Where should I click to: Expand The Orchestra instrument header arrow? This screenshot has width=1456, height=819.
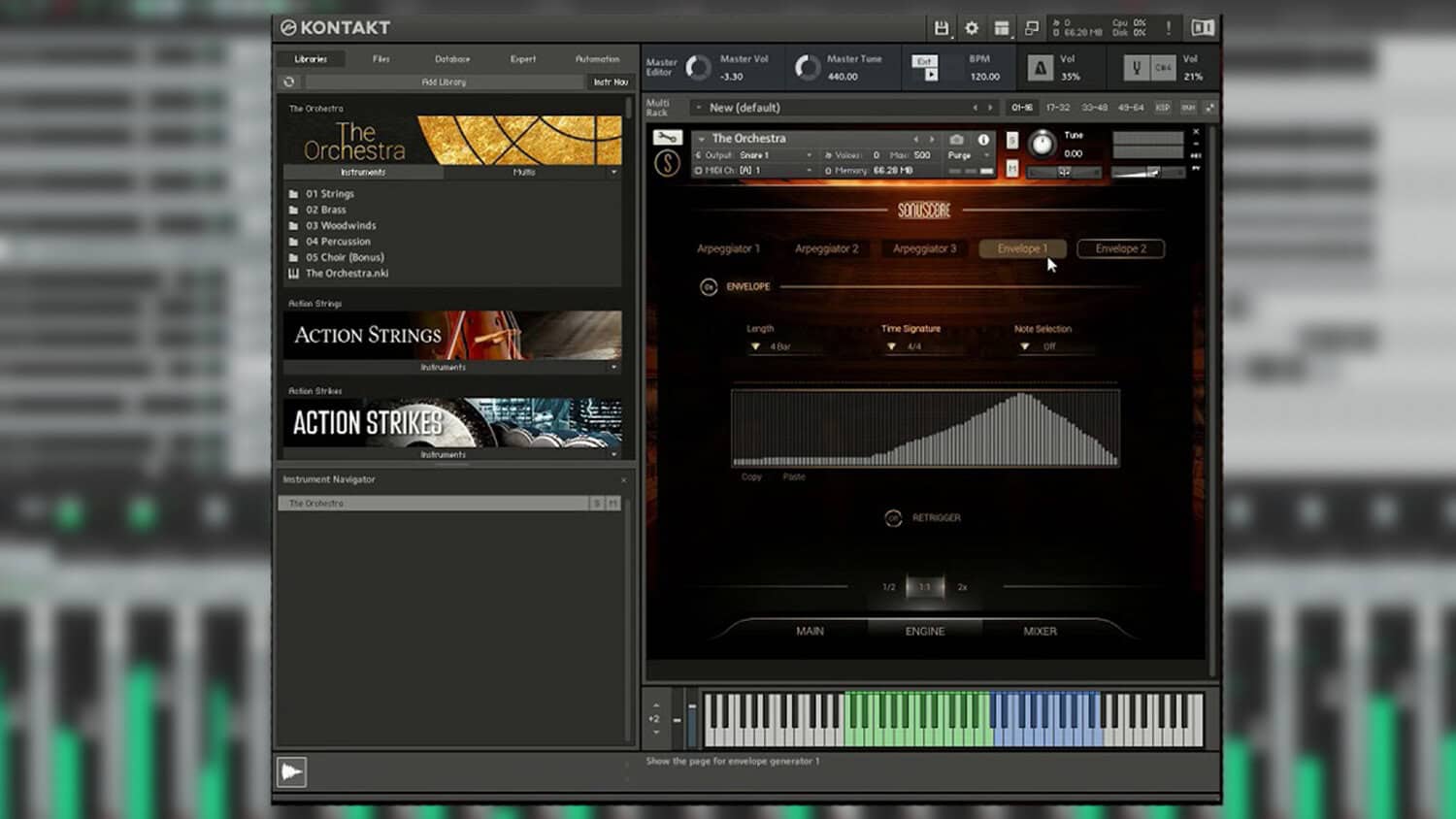click(701, 140)
